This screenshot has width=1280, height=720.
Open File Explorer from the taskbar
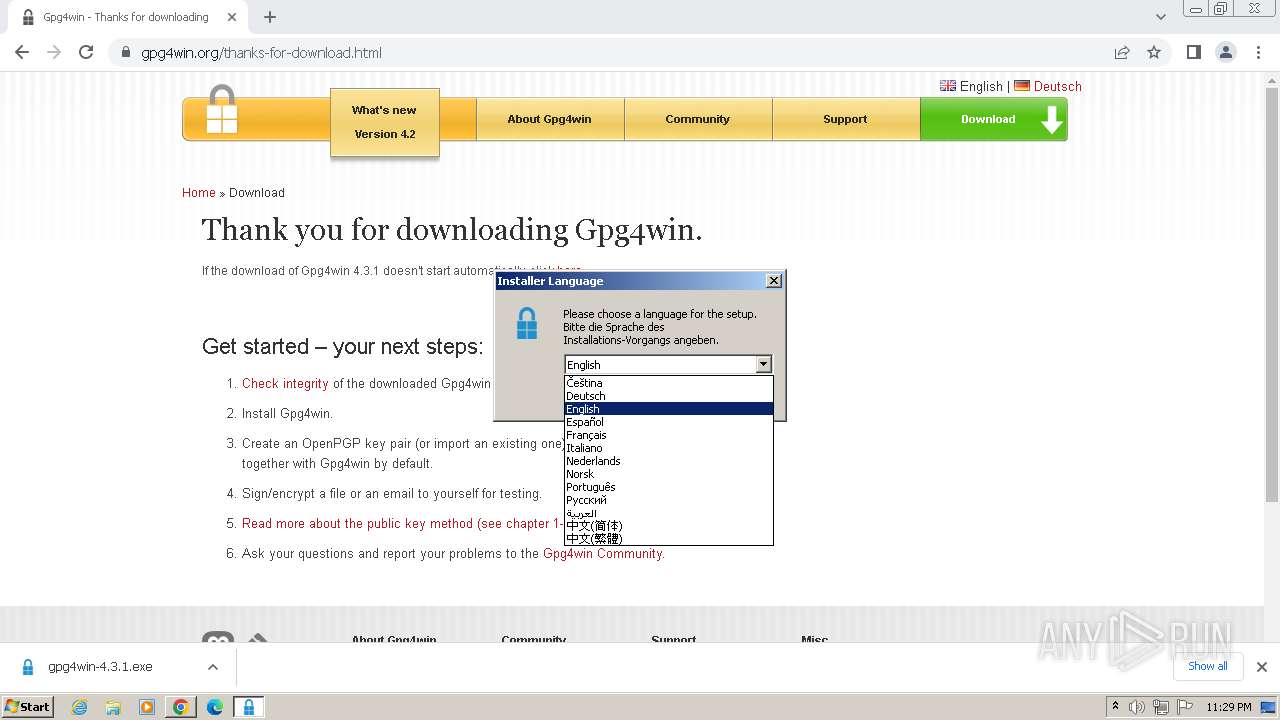(113, 707)
